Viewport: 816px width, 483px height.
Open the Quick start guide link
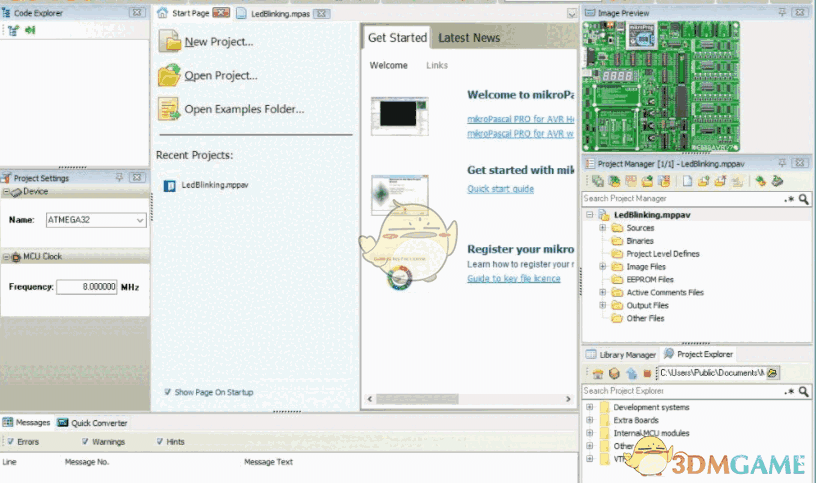500,188
